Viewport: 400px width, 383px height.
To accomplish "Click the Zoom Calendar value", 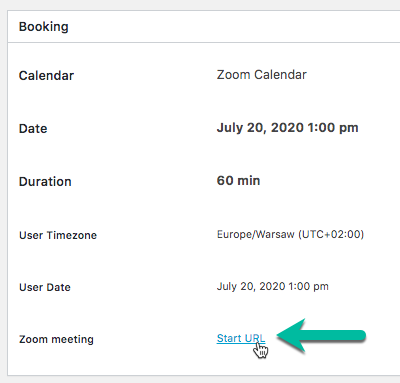I will pyautogui.click(x=262, y=75).
